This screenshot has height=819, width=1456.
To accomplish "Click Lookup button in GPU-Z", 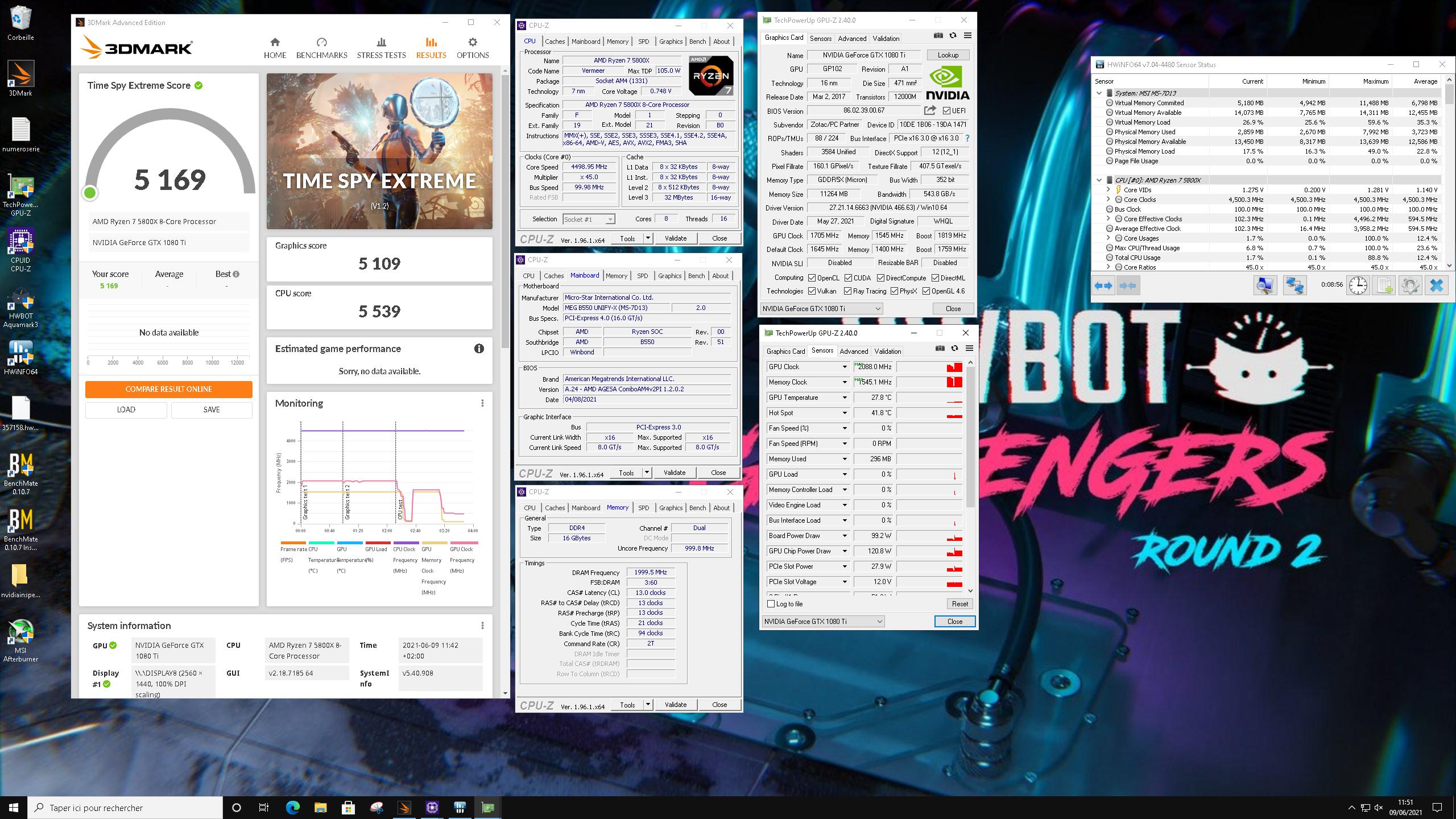I will click(x=948, y=55).
